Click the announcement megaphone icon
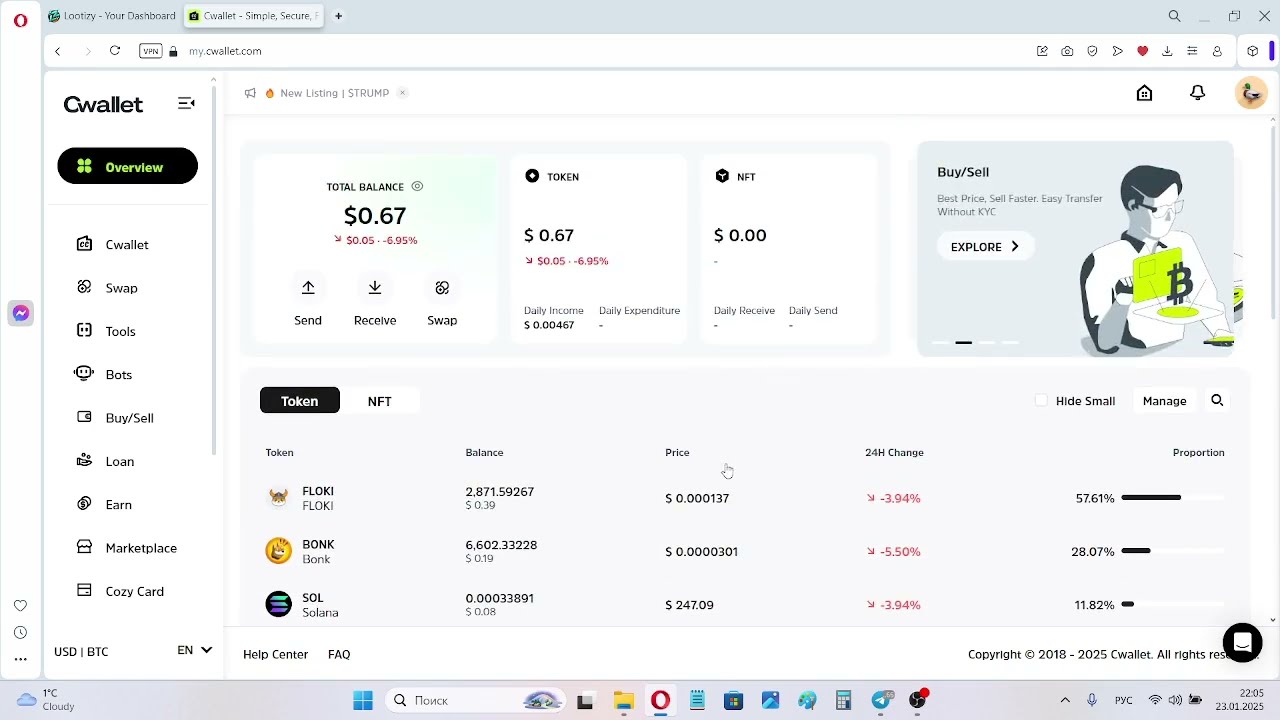This screenshot has width=1280, height=720. (x=250, y=93)
